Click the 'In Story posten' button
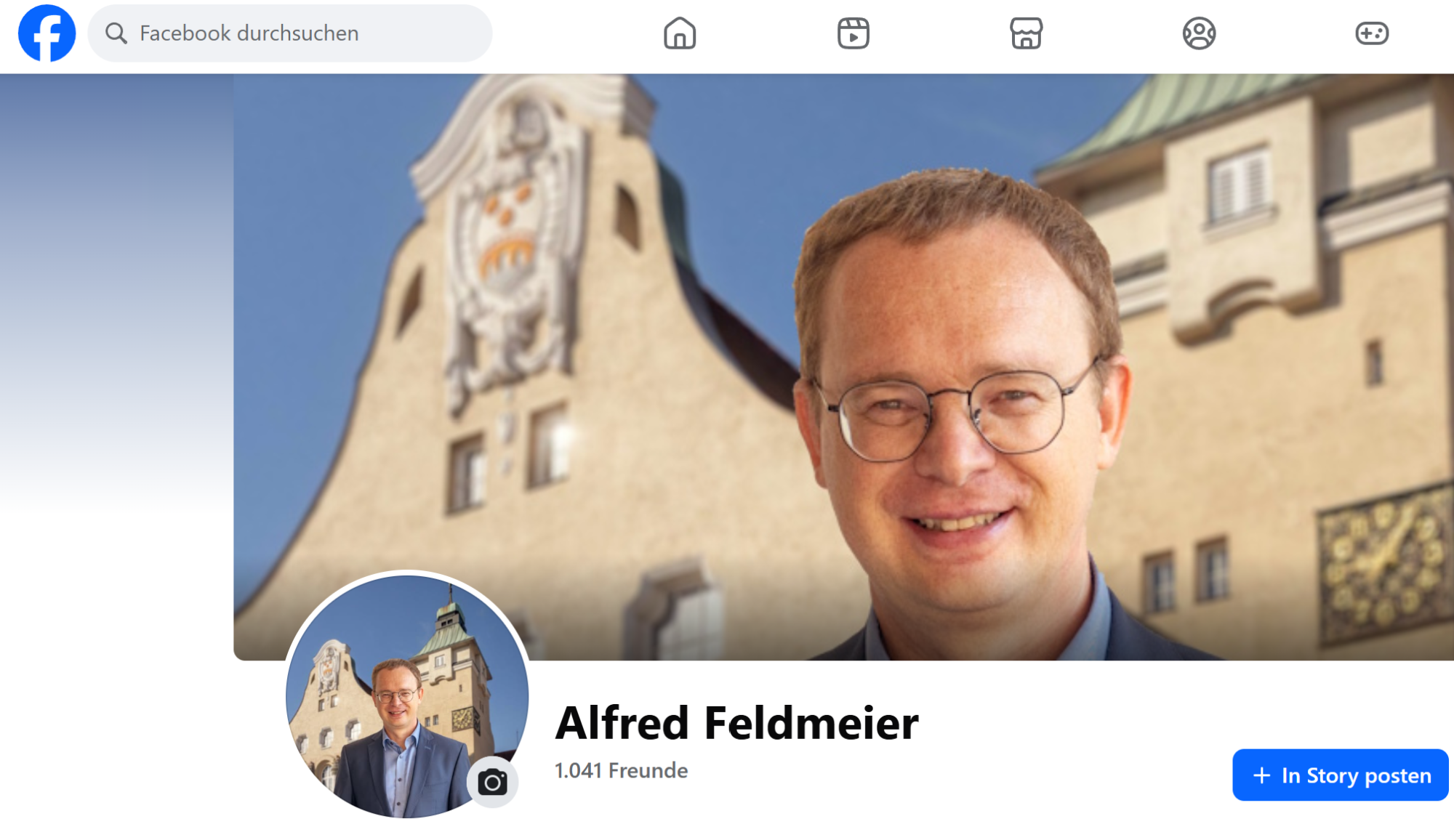 [1340, 775]
